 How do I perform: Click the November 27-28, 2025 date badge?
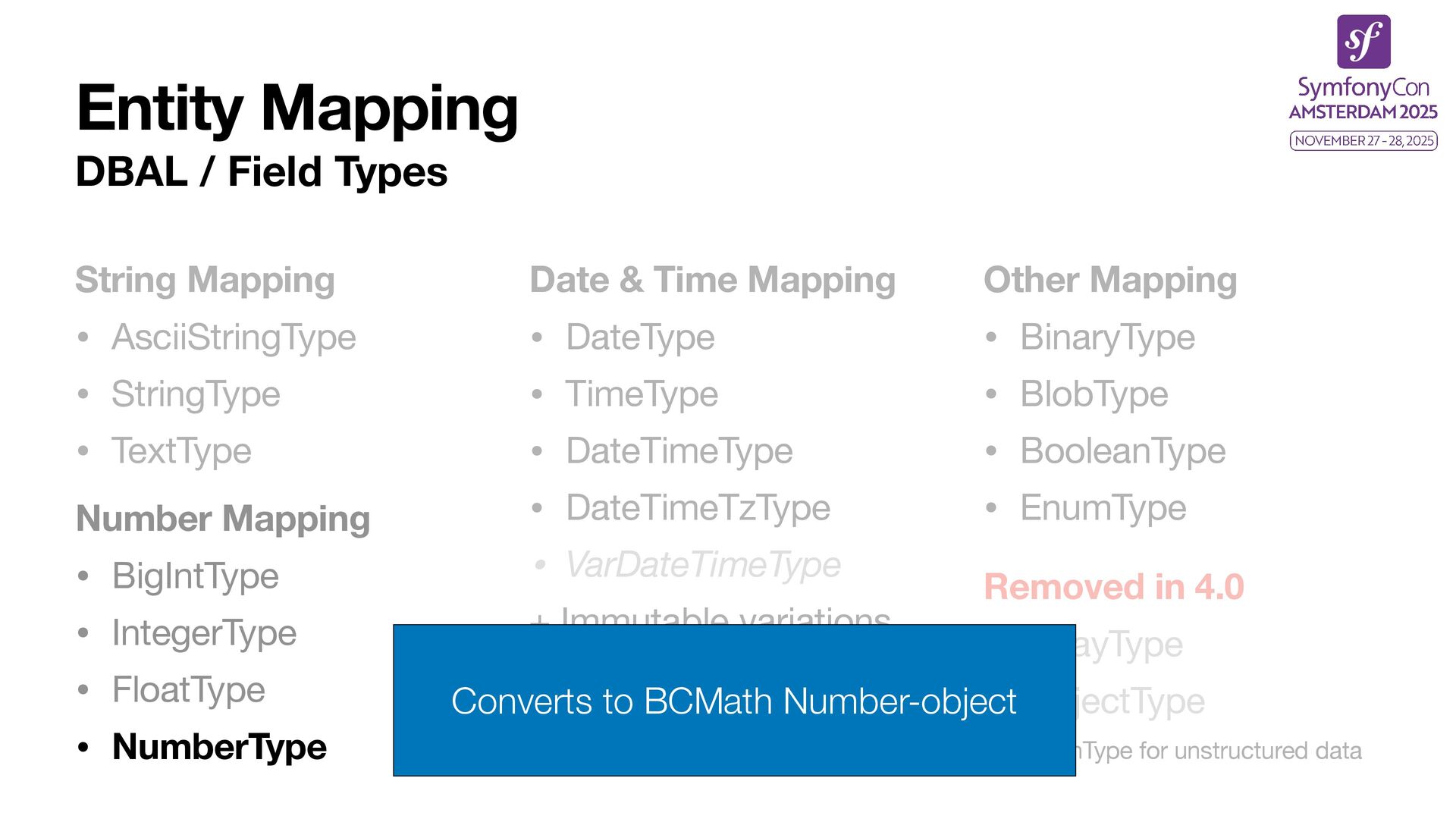click(x=1363, y=141)
